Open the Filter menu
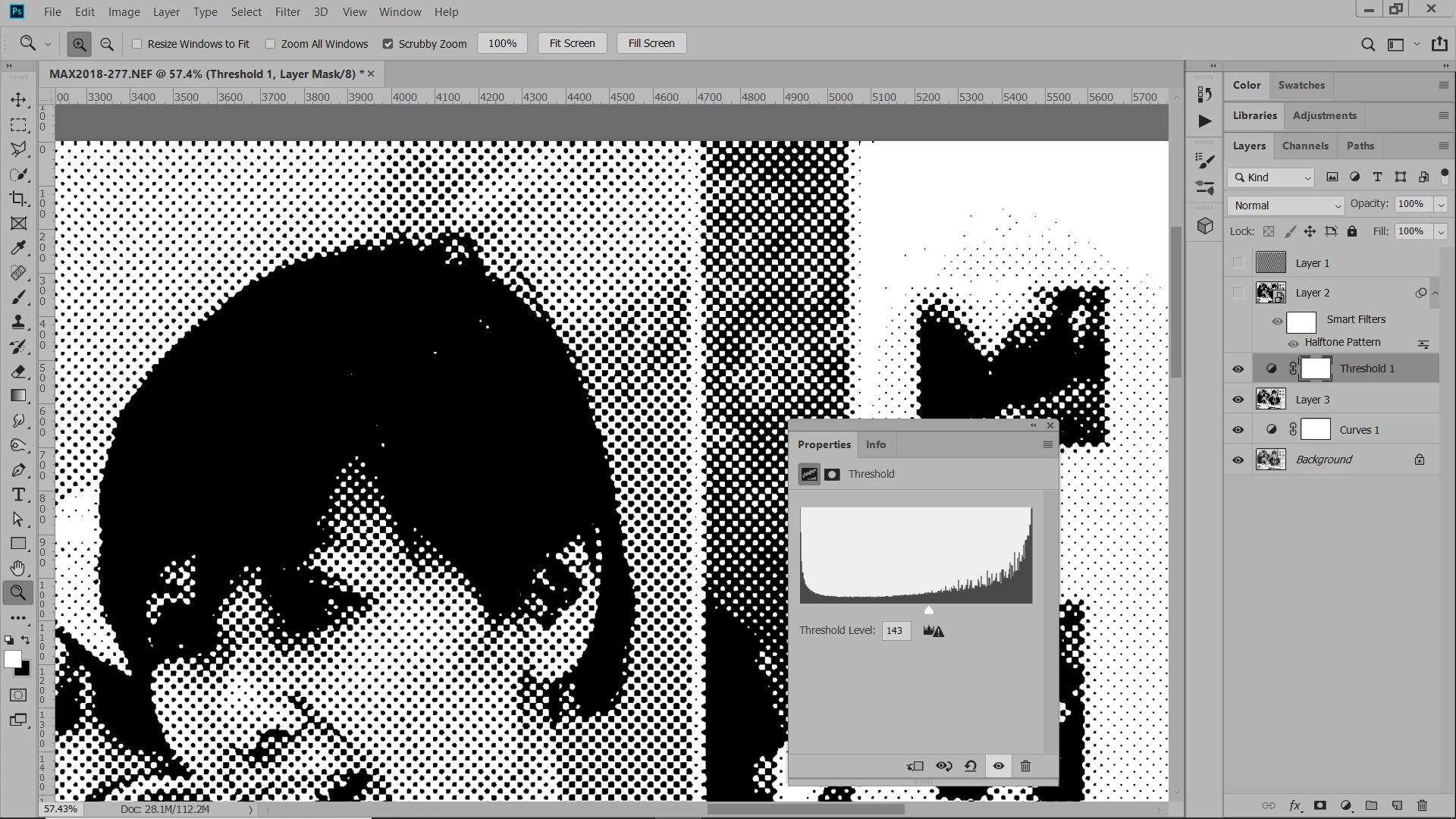1456x819 pixels. [287, 12]
